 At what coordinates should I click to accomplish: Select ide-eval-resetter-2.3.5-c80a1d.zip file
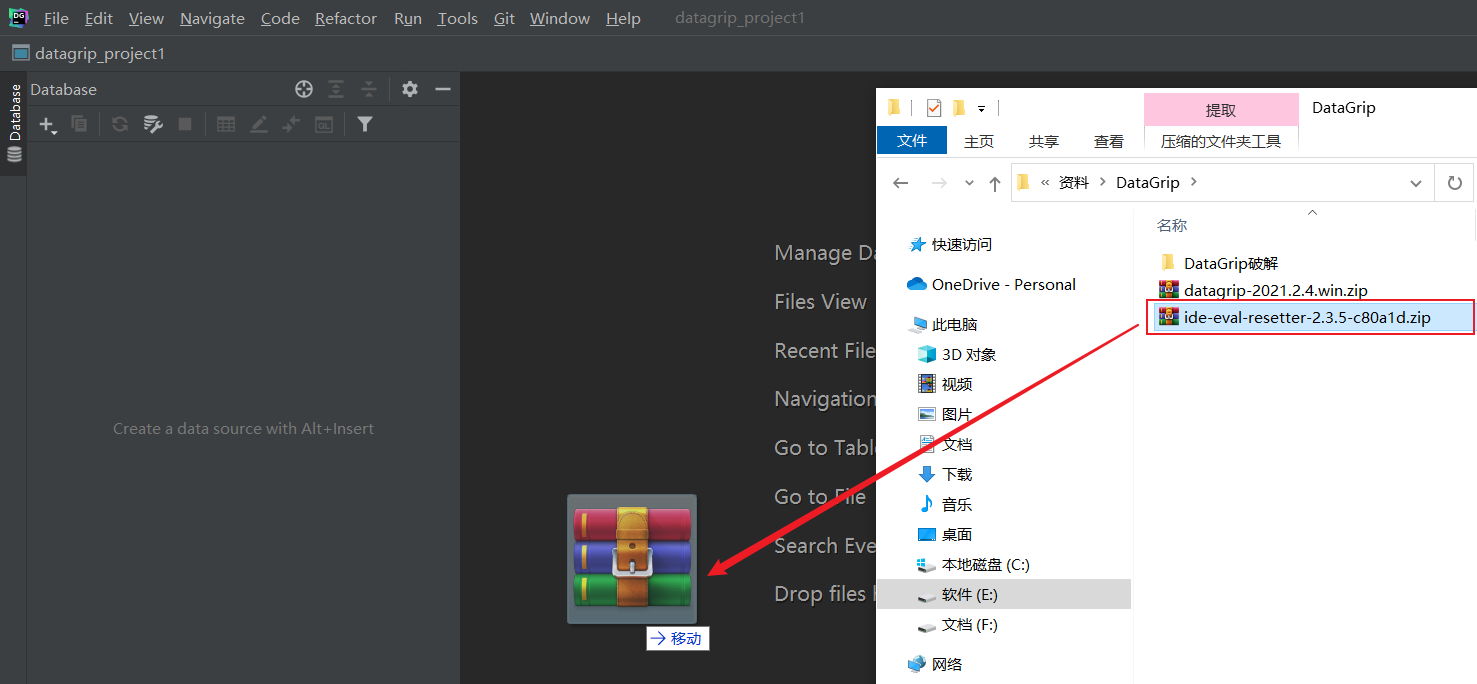(x=1310, y=318)
